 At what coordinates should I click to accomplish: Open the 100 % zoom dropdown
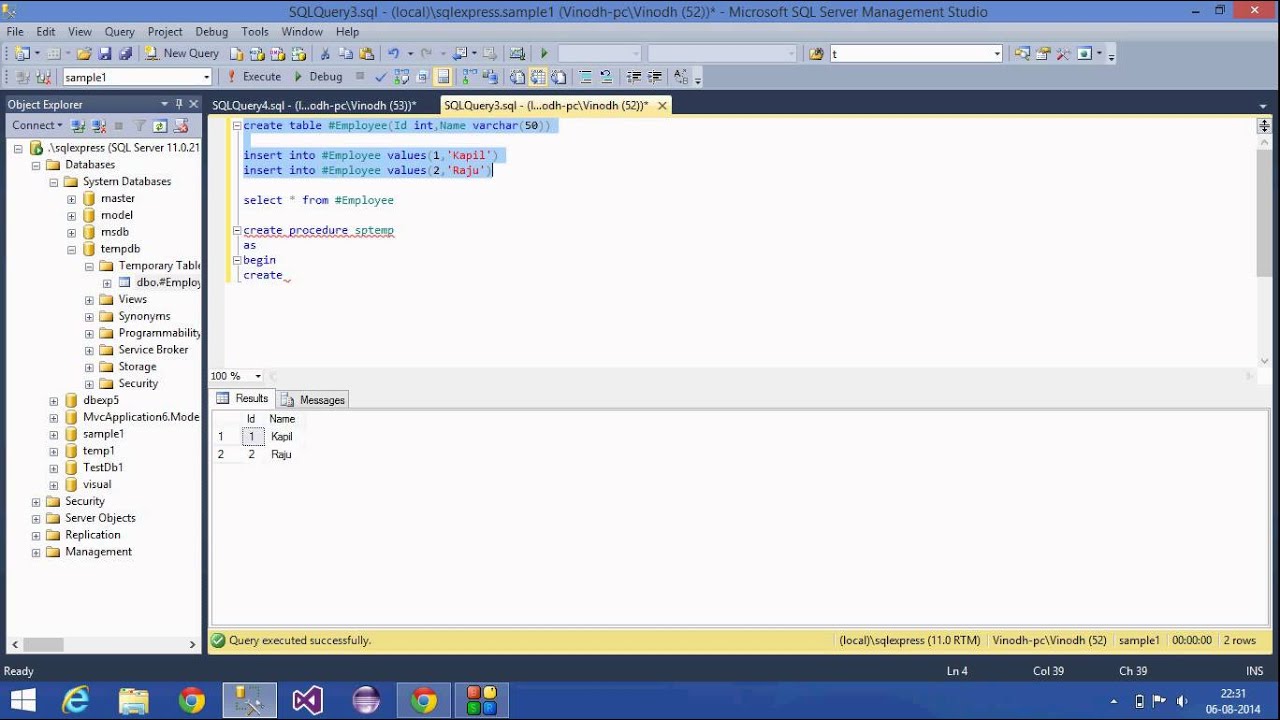coord(258,376)
